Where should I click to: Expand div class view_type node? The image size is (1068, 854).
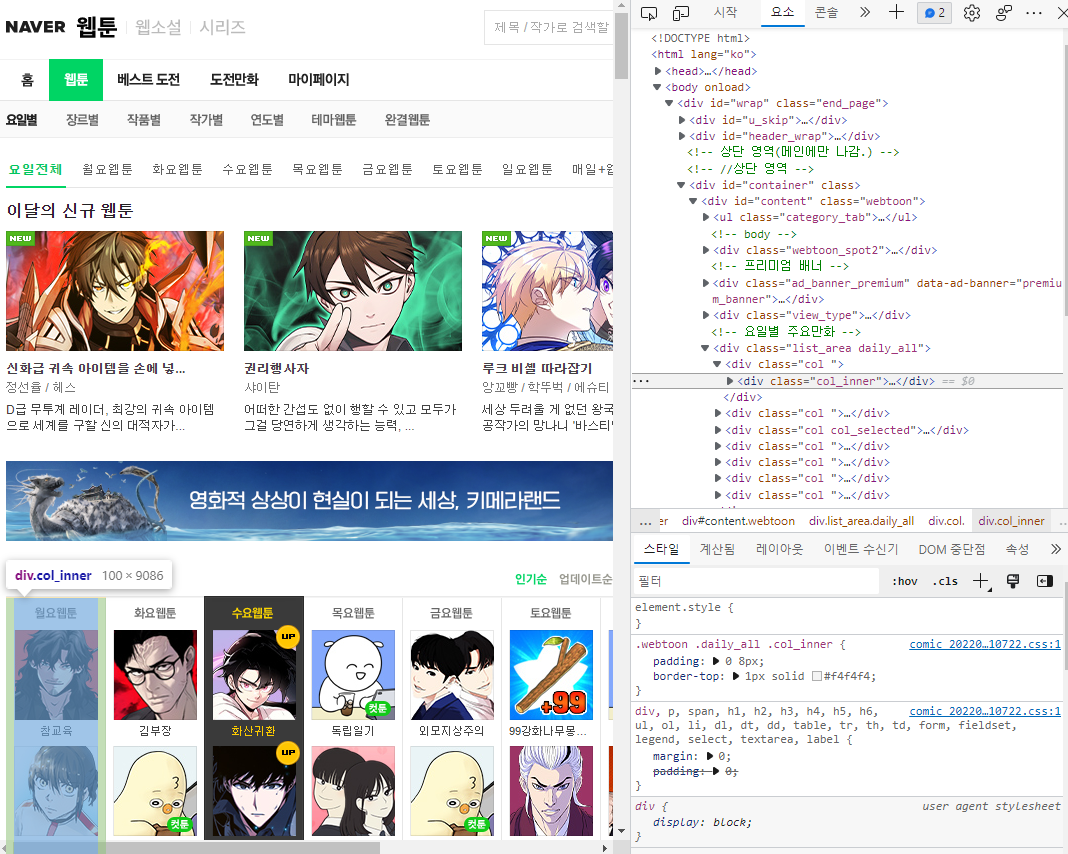(706, 315)
